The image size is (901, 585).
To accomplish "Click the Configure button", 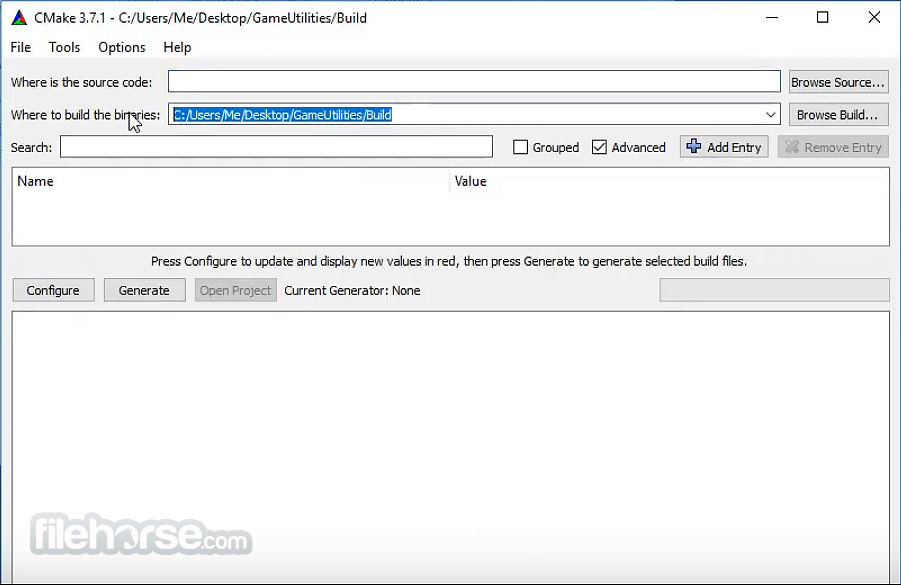I will pos(53,290).
